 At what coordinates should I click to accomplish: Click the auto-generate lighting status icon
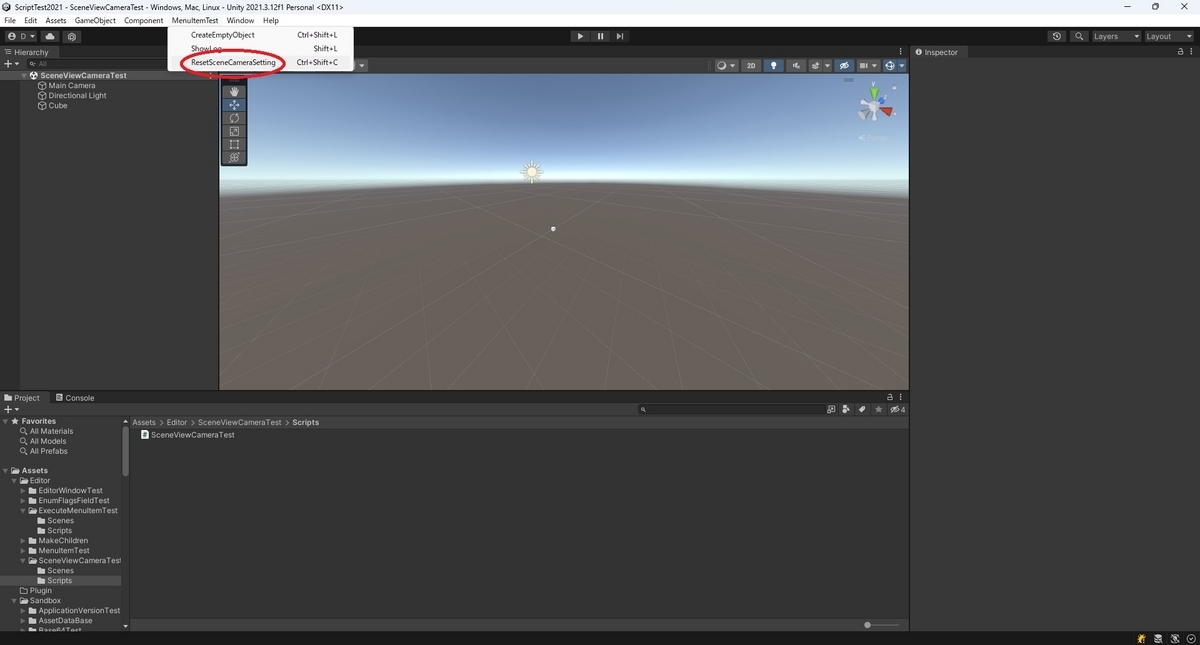[1174, 638]
